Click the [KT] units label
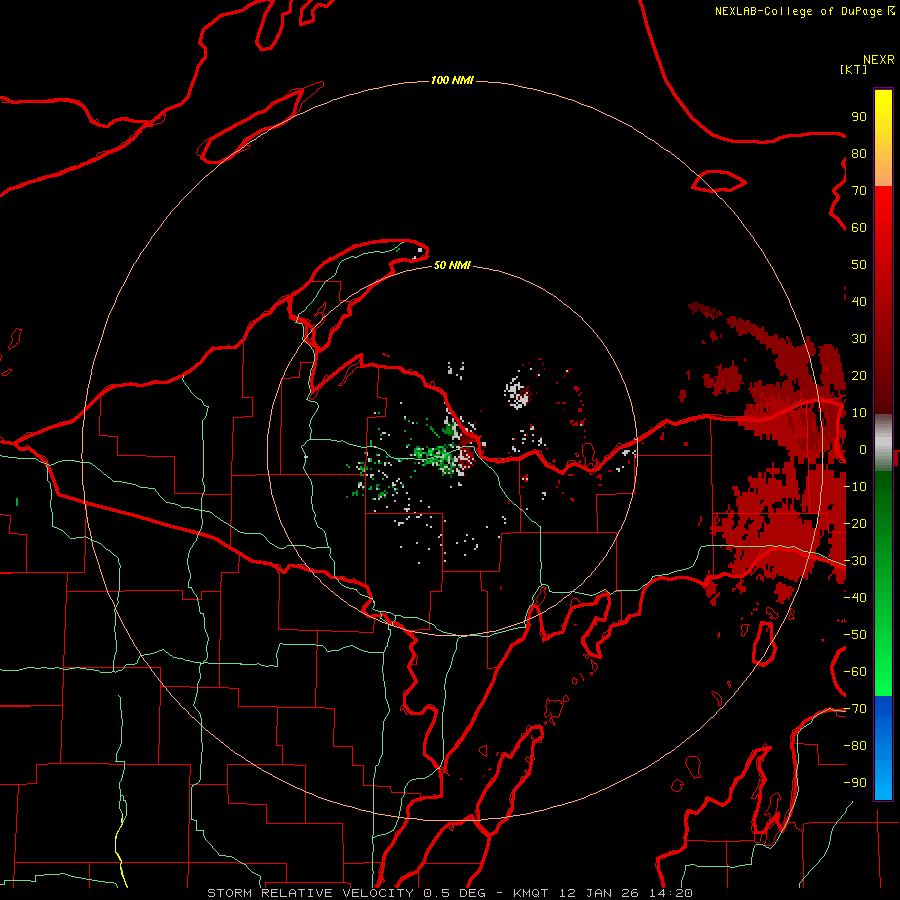 [854, 69]
